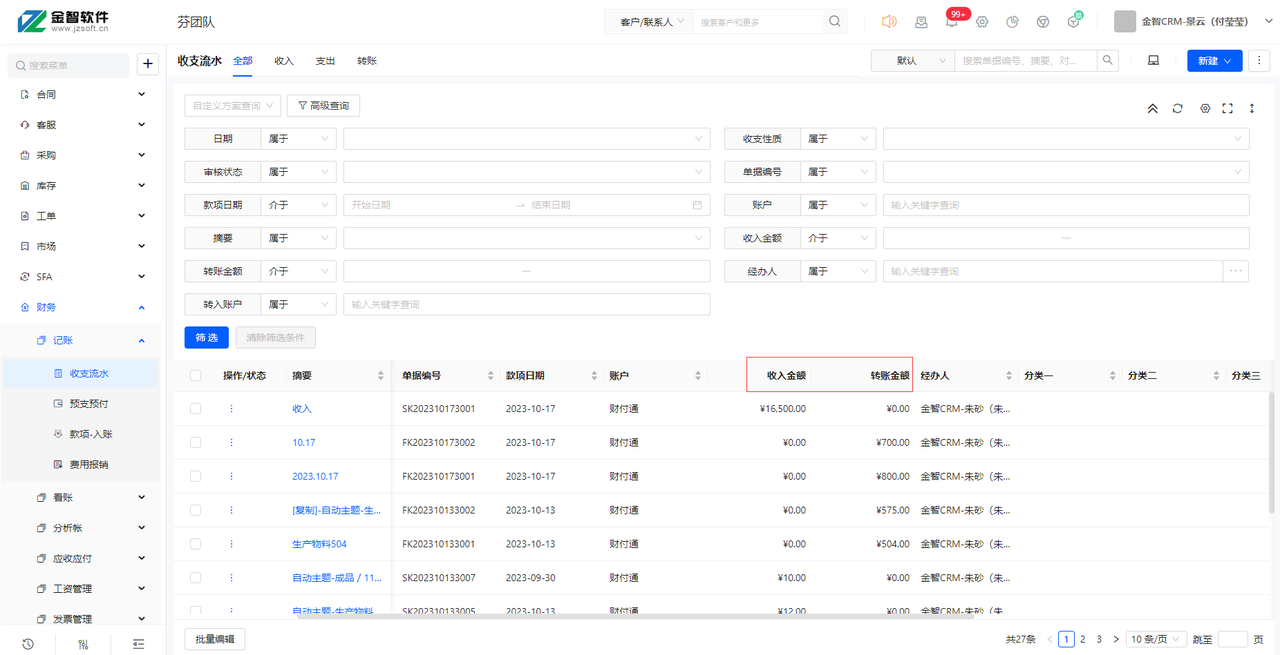The height and width of the screenshot is (655, 1280).
Task: Click the search magnifier beside document number search
Action: pos(1108,61)
